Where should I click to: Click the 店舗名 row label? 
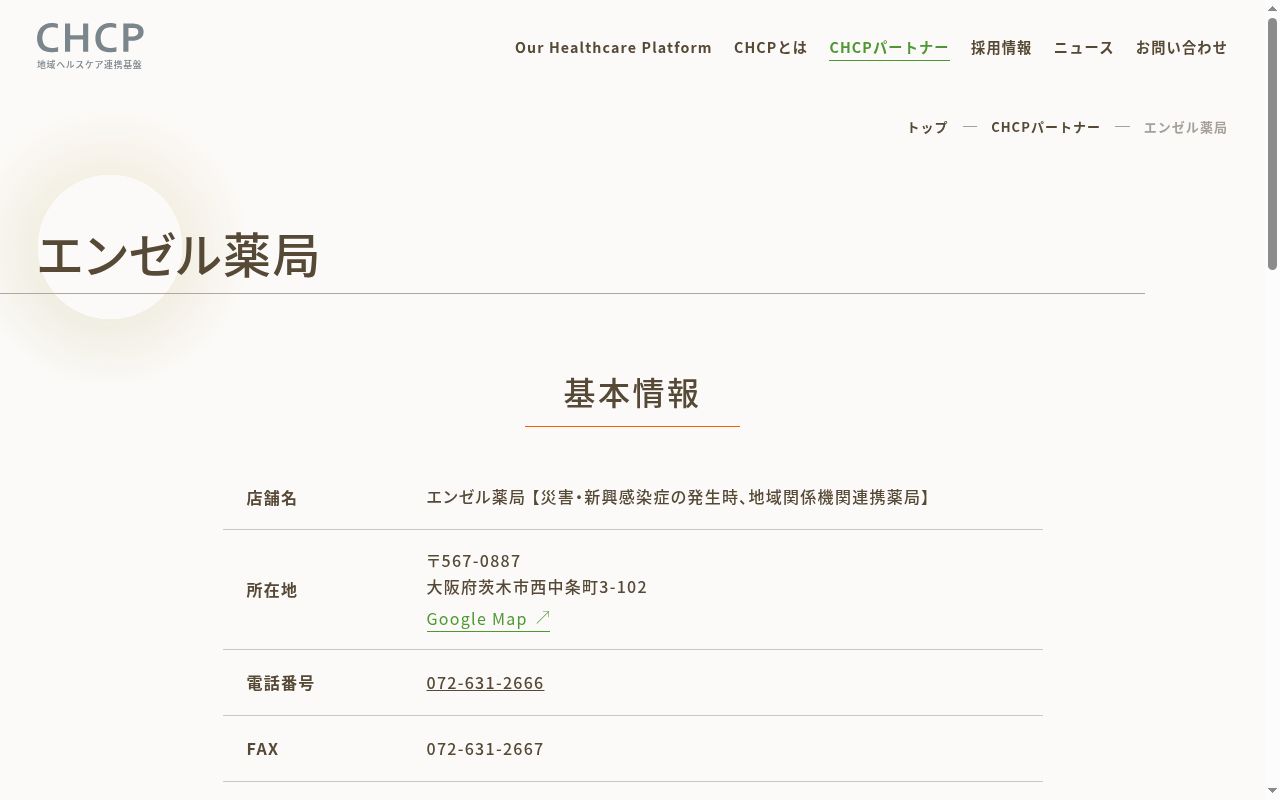(x=272, y=498)
